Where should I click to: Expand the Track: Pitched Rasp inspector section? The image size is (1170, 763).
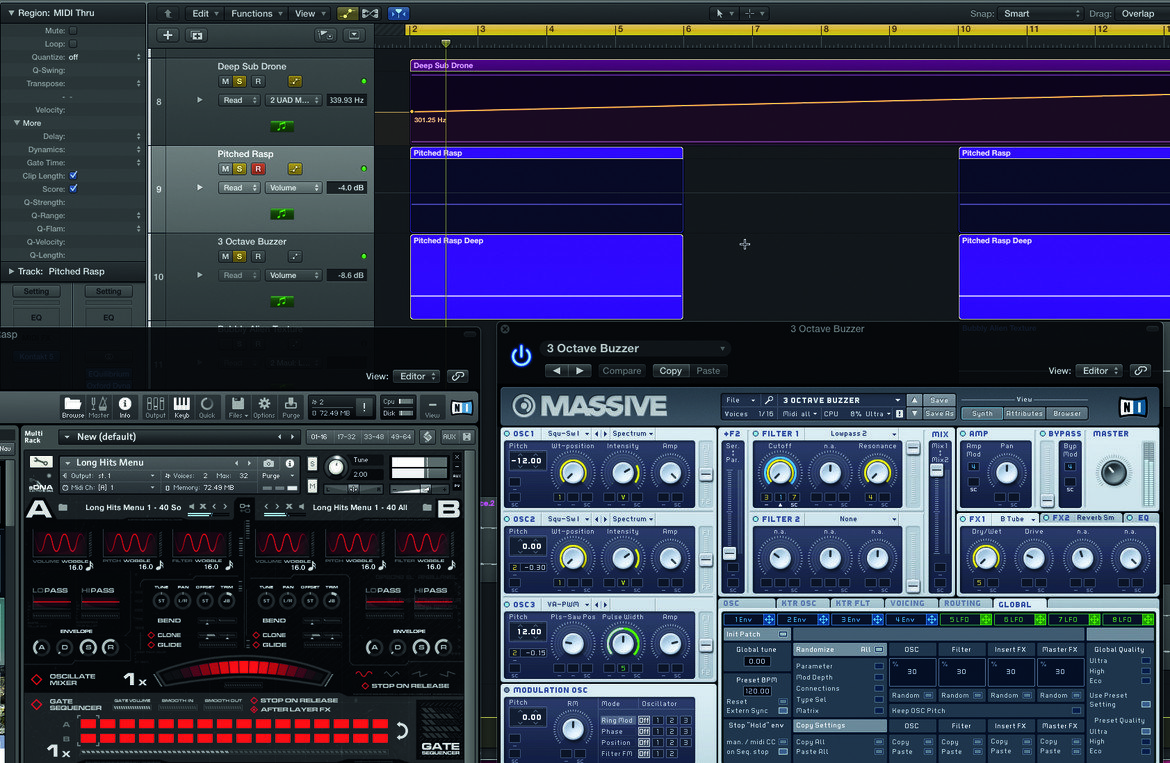pyautogui.click(x=11, y=271)
